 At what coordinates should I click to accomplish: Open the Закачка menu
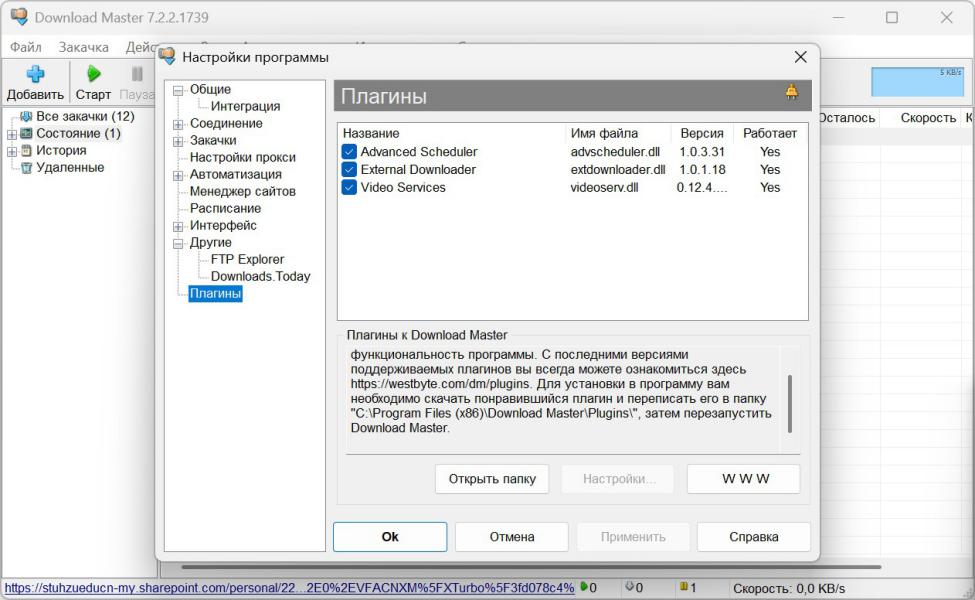[x=83, y=47]
